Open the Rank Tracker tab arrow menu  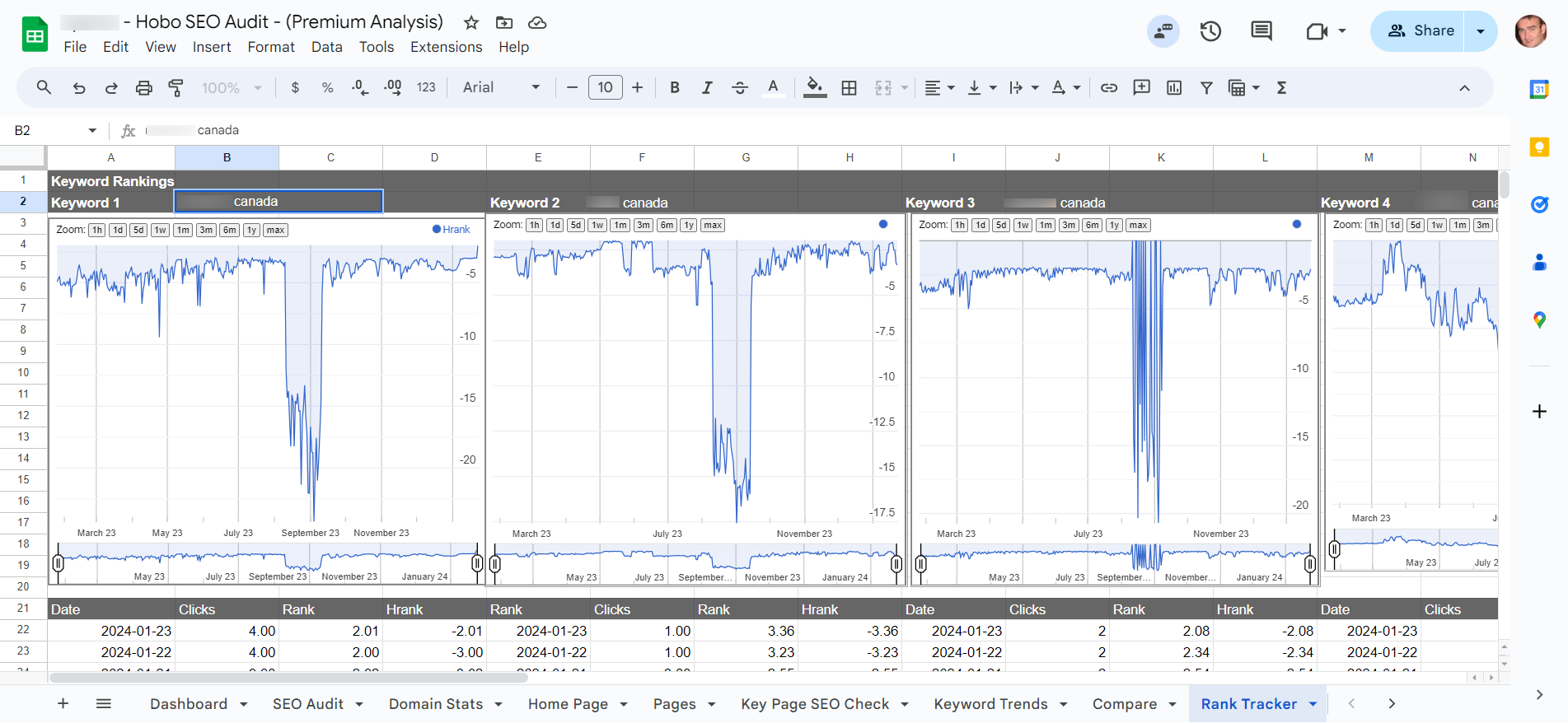click(x=1313, y=704)
